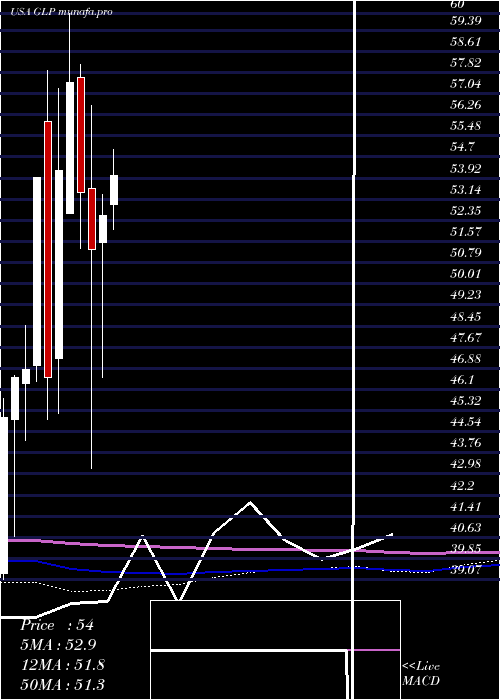Click the 42.98 price axis label
Image resolution: width=500 pixels, height=700 pixels.
click(466, 464)
